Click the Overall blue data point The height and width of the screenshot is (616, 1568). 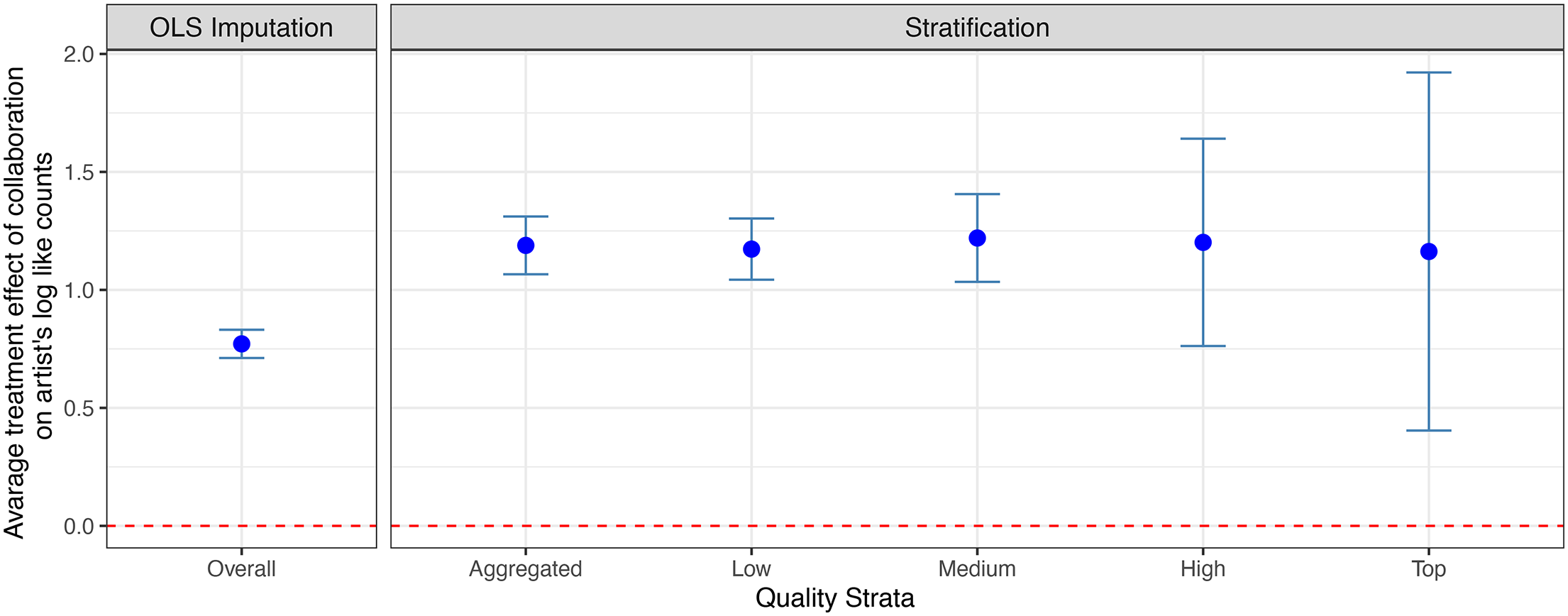click(241, 344)
